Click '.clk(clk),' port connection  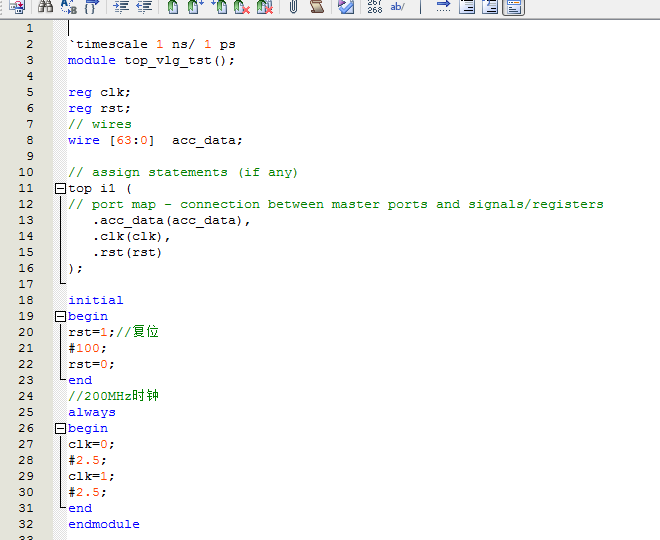tap(131, 236)
